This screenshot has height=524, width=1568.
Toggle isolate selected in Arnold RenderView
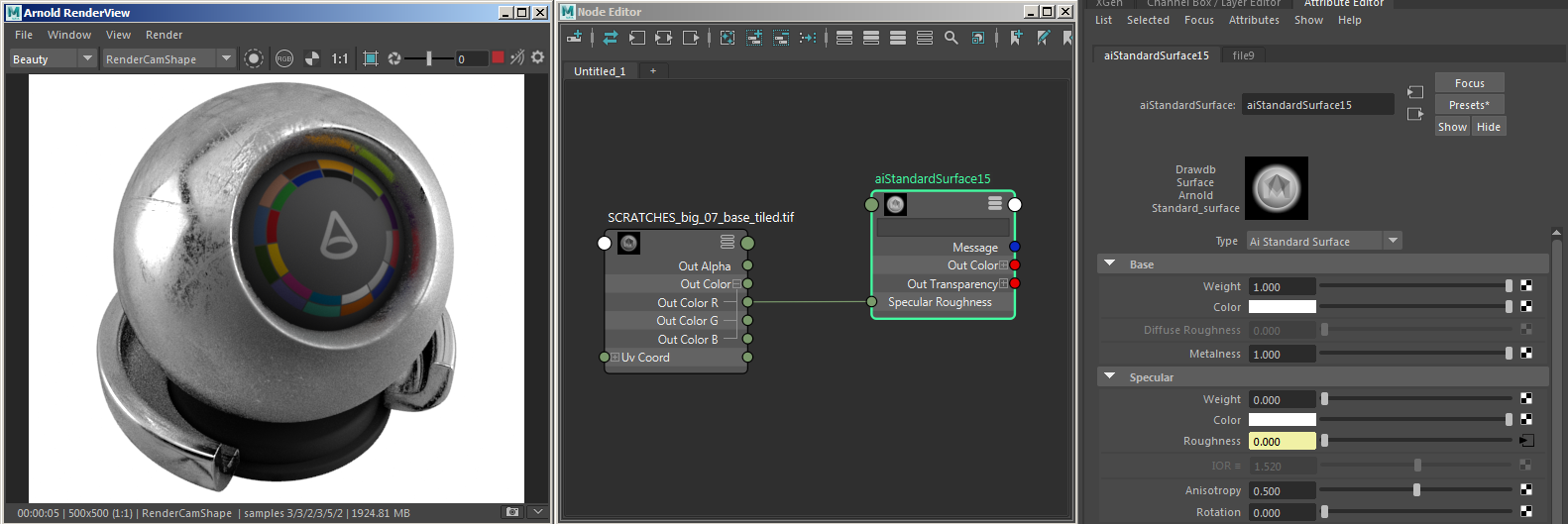click(x=254, y=58)
